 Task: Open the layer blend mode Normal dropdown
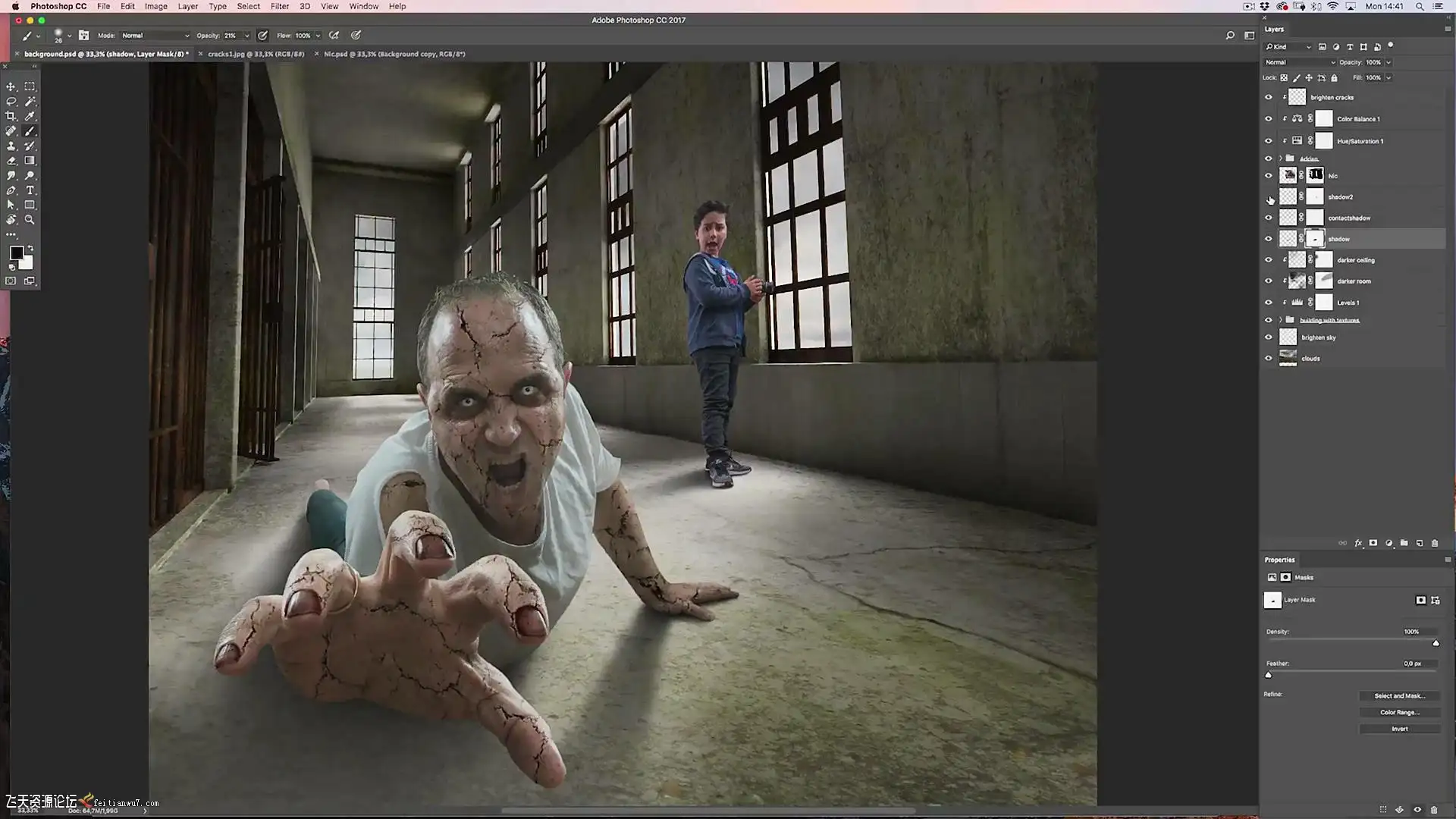[x=1299, y=62]
